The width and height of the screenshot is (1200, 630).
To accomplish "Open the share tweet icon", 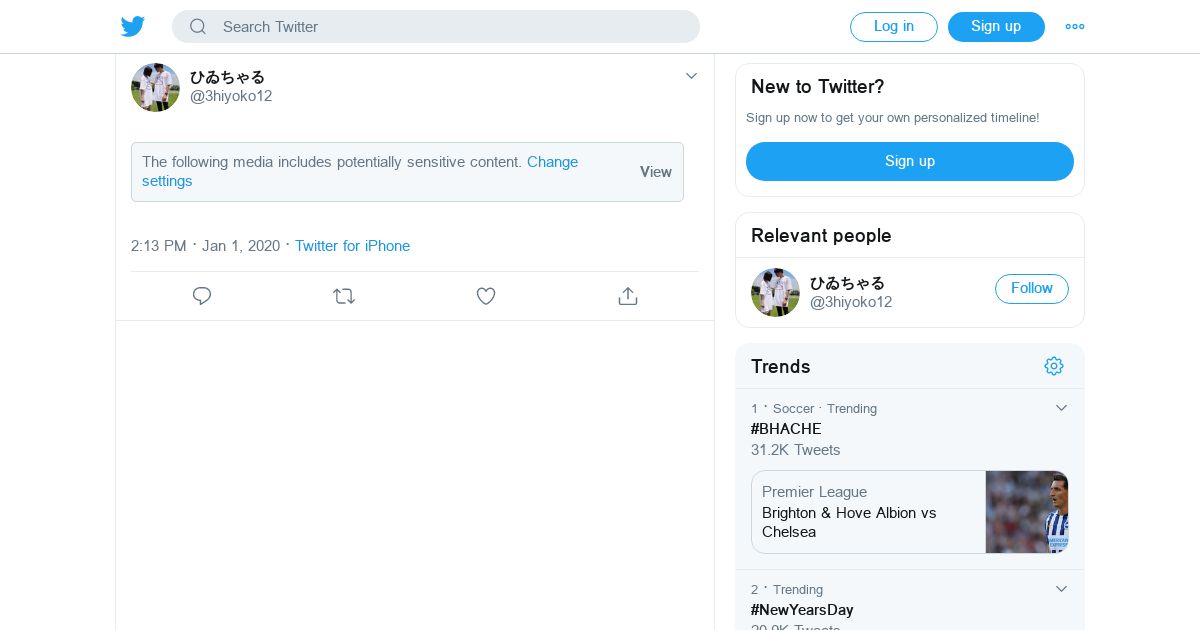I will [628, 296].
